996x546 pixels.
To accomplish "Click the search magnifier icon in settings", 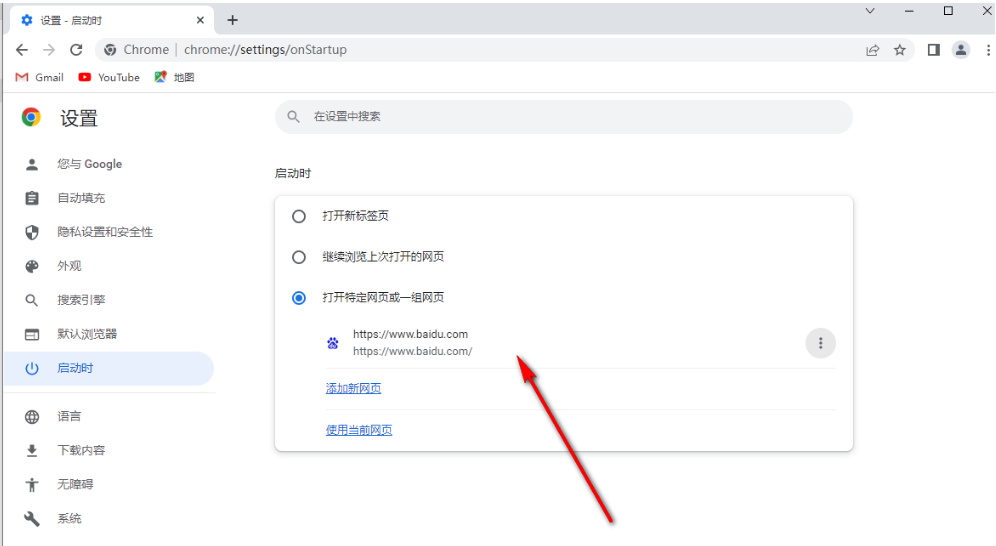I will click(x=293, y=117).
